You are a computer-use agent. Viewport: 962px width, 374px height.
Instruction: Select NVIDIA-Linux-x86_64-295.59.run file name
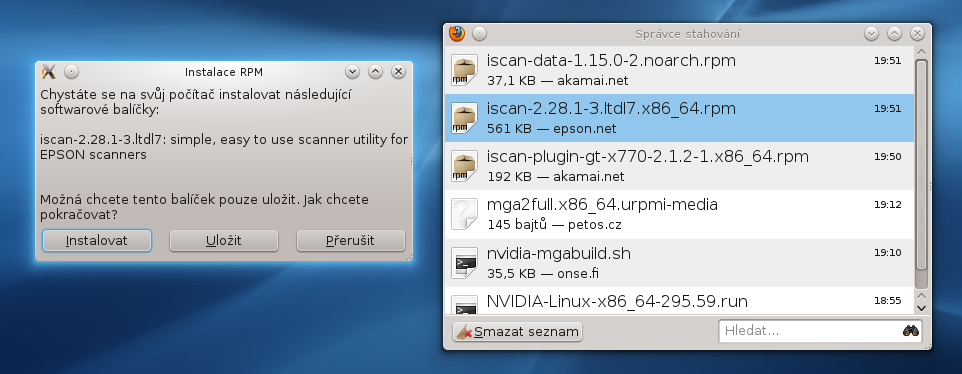click(x=617, y=301)
